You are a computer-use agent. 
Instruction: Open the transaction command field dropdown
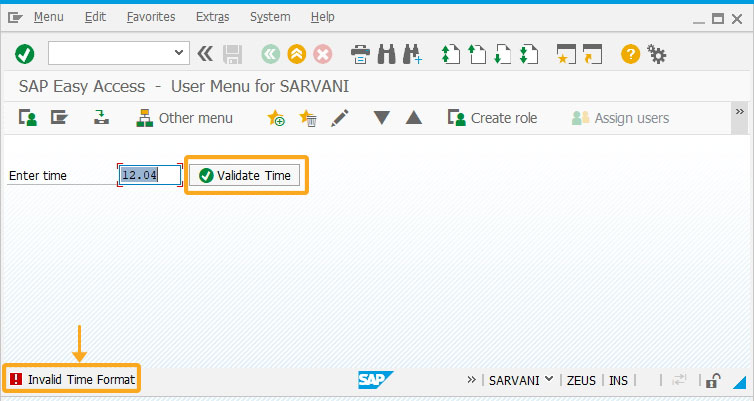179,52
